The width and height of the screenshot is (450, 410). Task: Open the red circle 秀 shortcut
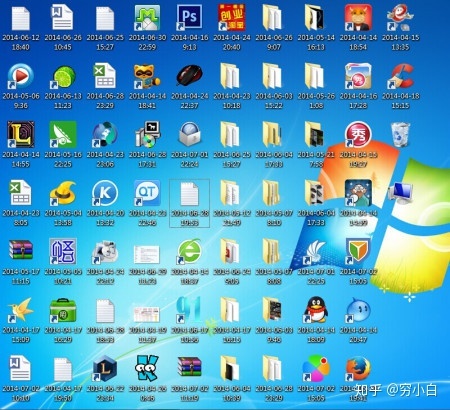click(x=358, y=134)
